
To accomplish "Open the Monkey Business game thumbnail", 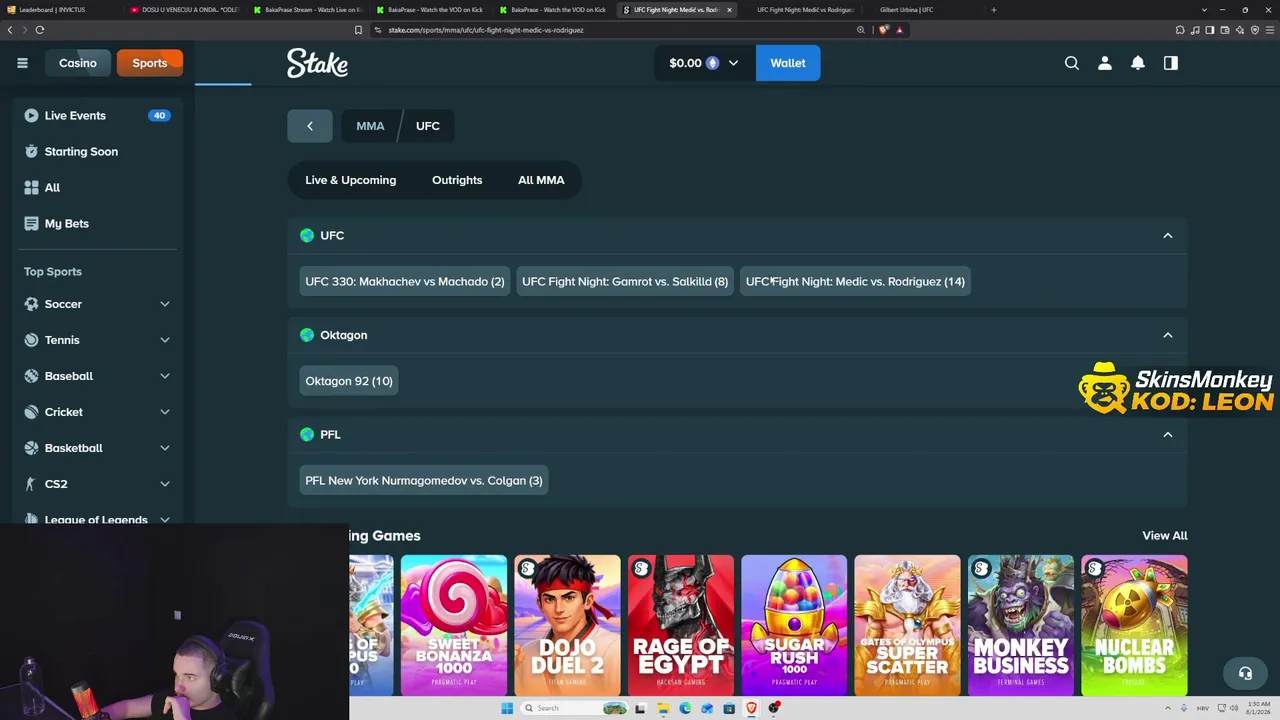I will 1021,625.
